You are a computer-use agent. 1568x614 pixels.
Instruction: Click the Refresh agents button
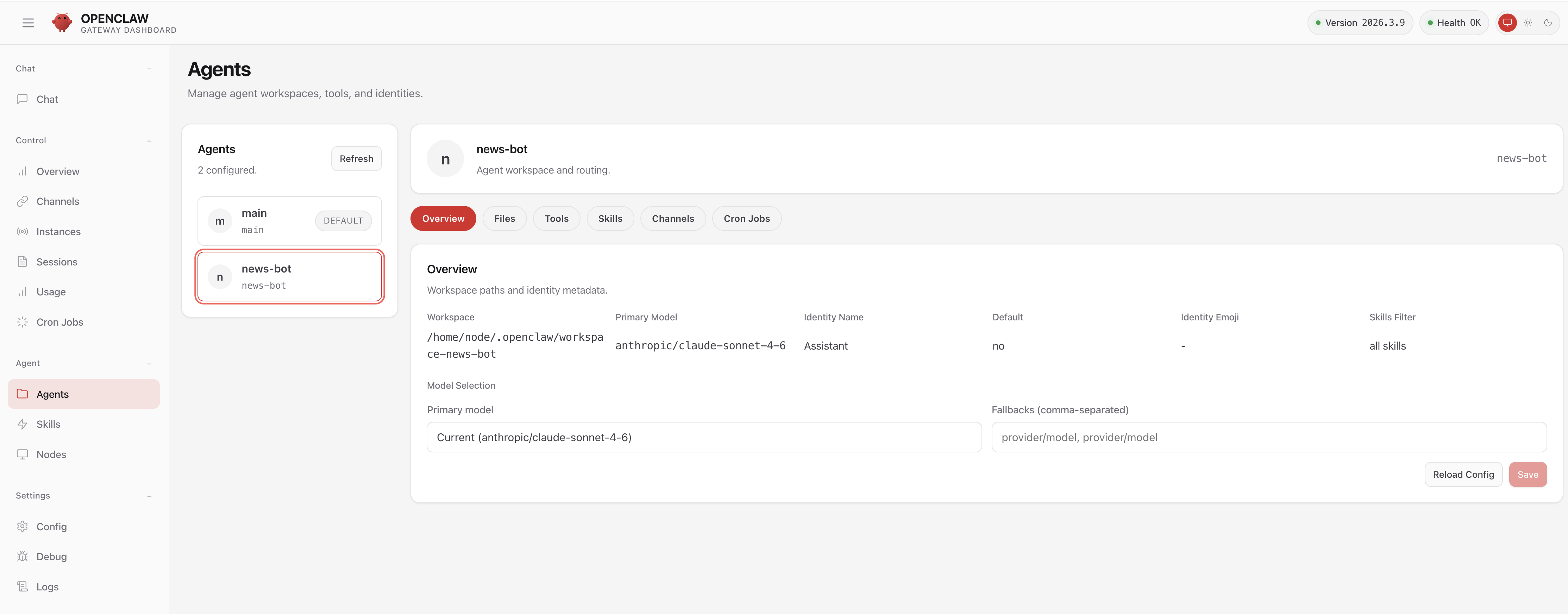pyautogui.click(x=356, y=159)
